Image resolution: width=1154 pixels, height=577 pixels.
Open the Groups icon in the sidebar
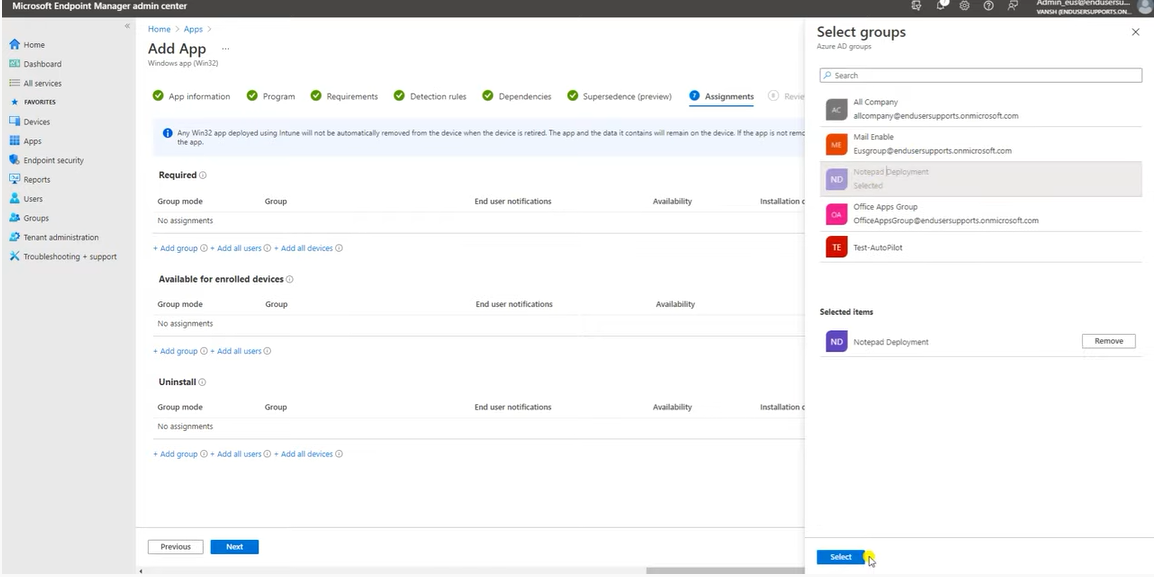click(x=15, y=218)
